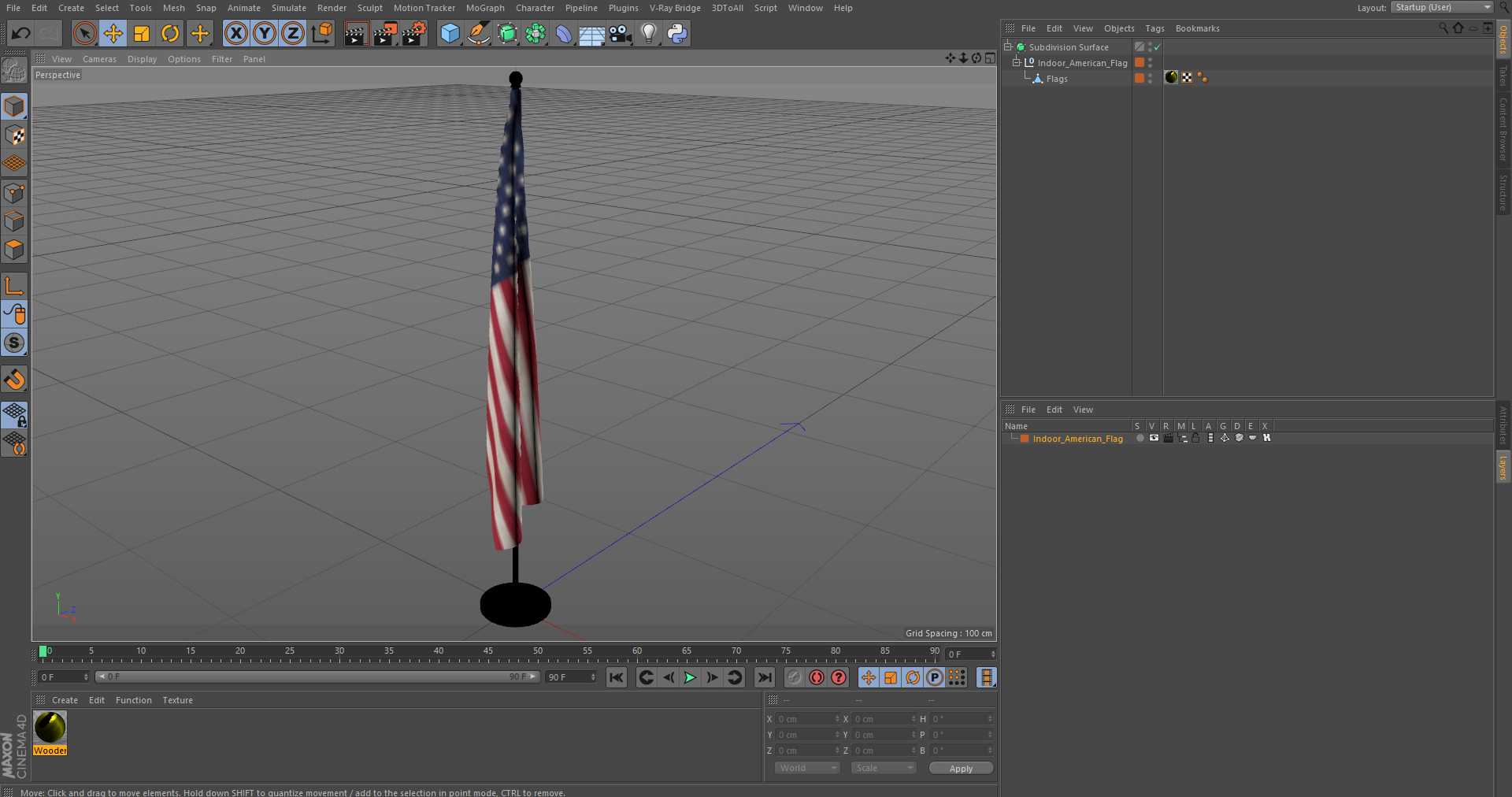Open the Scale mode dropdown
The width and height of the screenshot is (1512, 797).
(x=884, y=768)
